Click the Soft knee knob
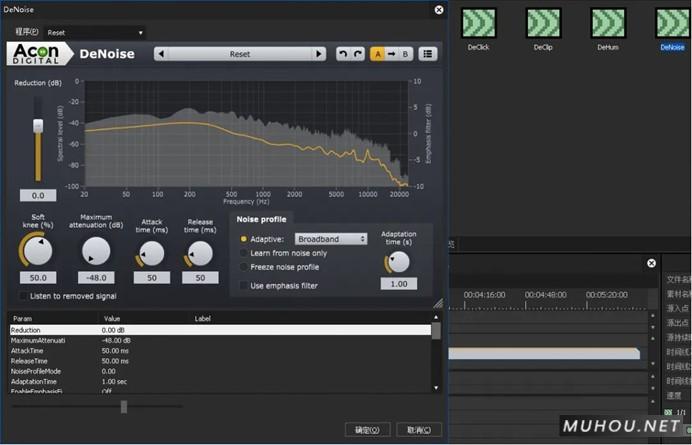This screenshot has height=445, width=692. coord(38,250)
